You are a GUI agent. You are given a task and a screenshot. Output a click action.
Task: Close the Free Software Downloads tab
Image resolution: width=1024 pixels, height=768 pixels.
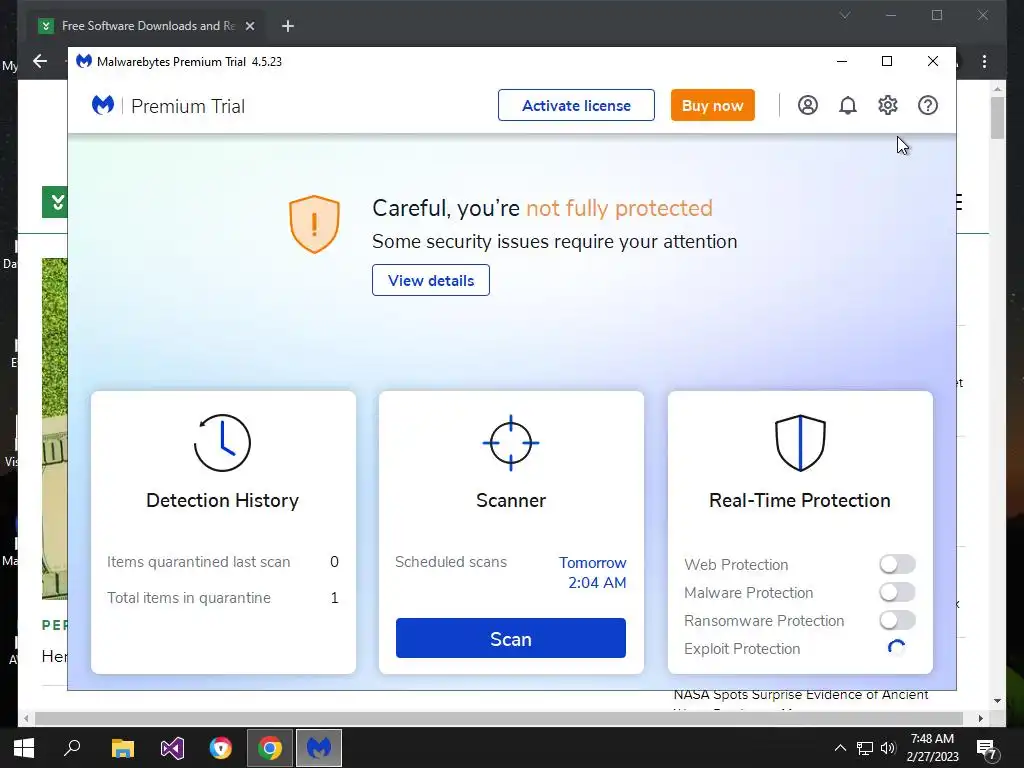click(x=249, y=26)
